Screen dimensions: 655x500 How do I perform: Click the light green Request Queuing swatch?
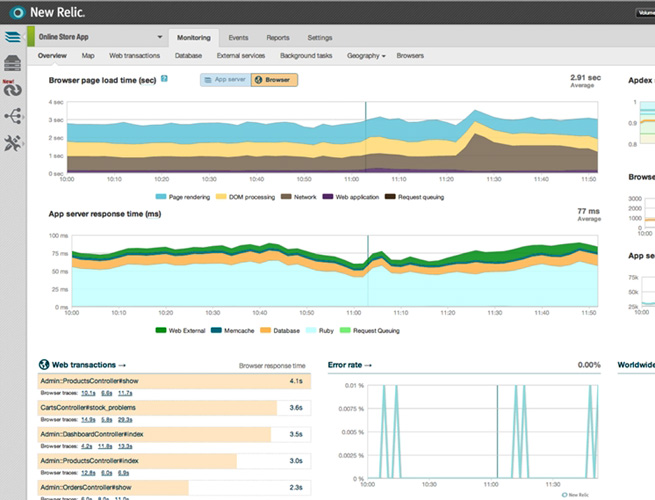[345, 330]
